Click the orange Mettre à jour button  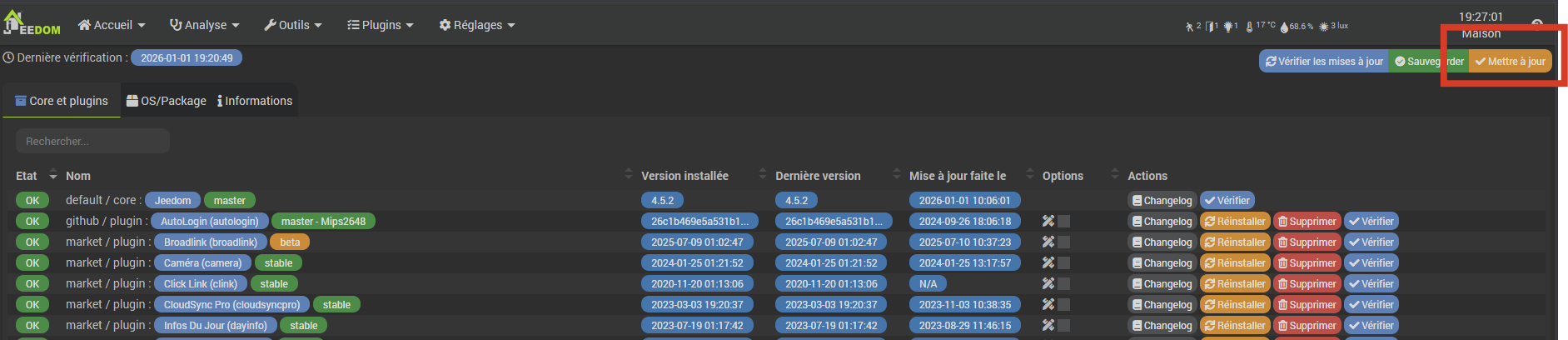(1510, 62)
